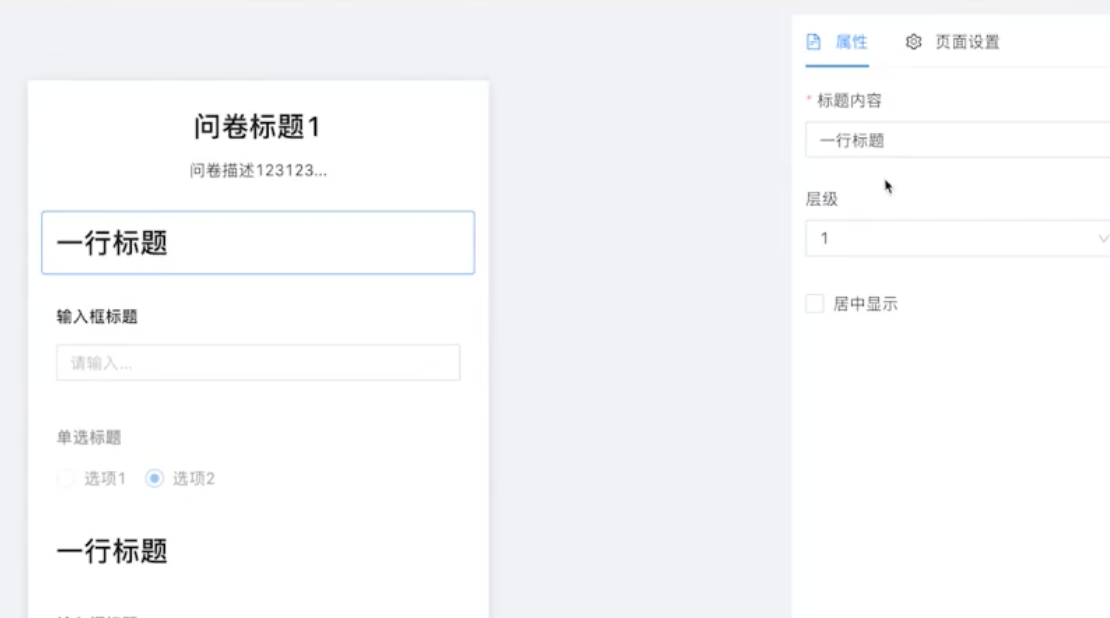The image size is (1110, 618).
Task: Select radio option 选项1
Action: [66, 479]
